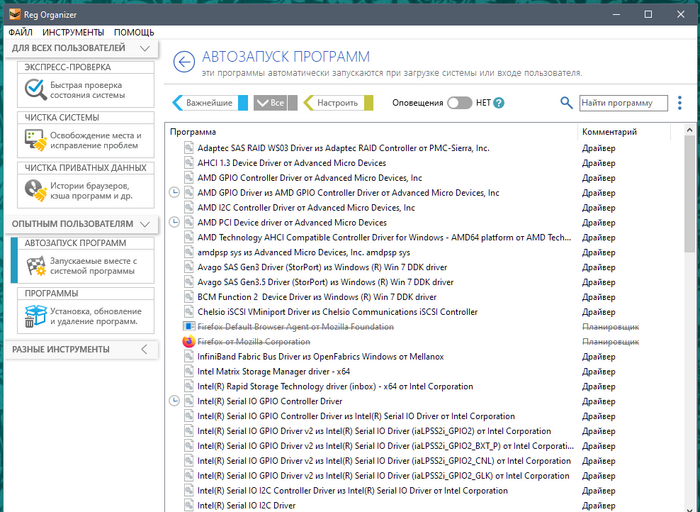Click the Чистка системы cleanup icon

click(x=35, y=139)
